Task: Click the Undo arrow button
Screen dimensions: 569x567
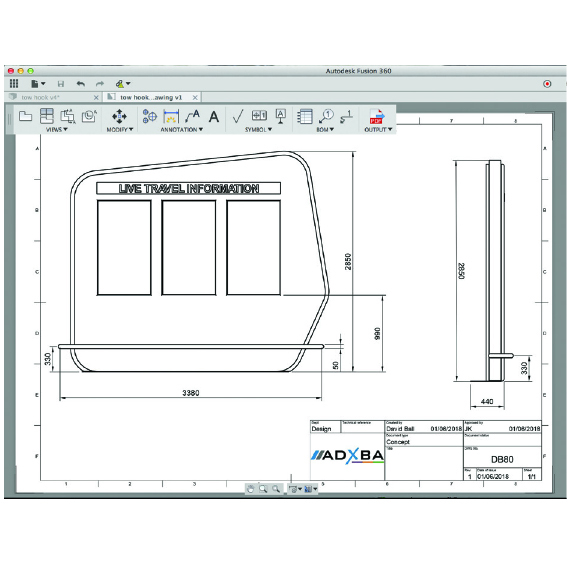Action: coord(81,84)
